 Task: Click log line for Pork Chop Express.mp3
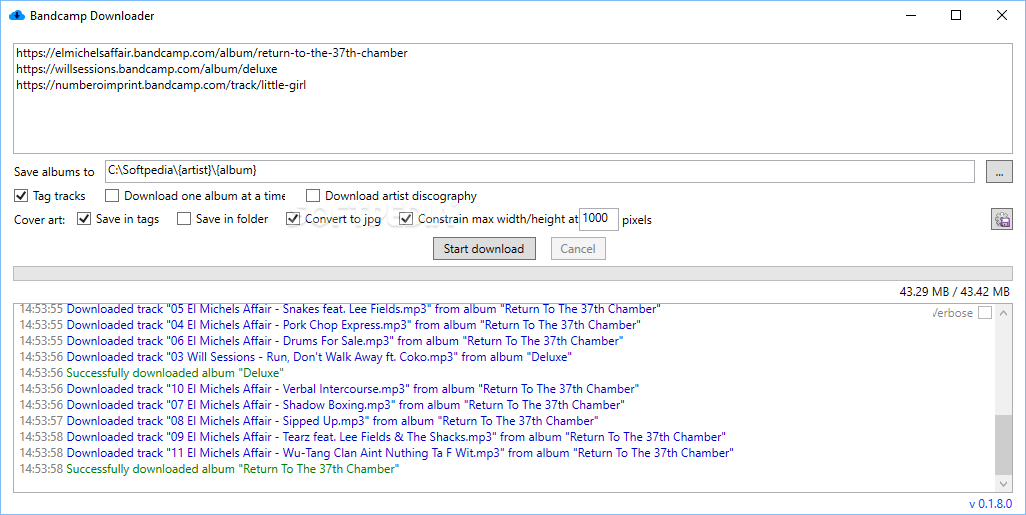coord(330,325)
